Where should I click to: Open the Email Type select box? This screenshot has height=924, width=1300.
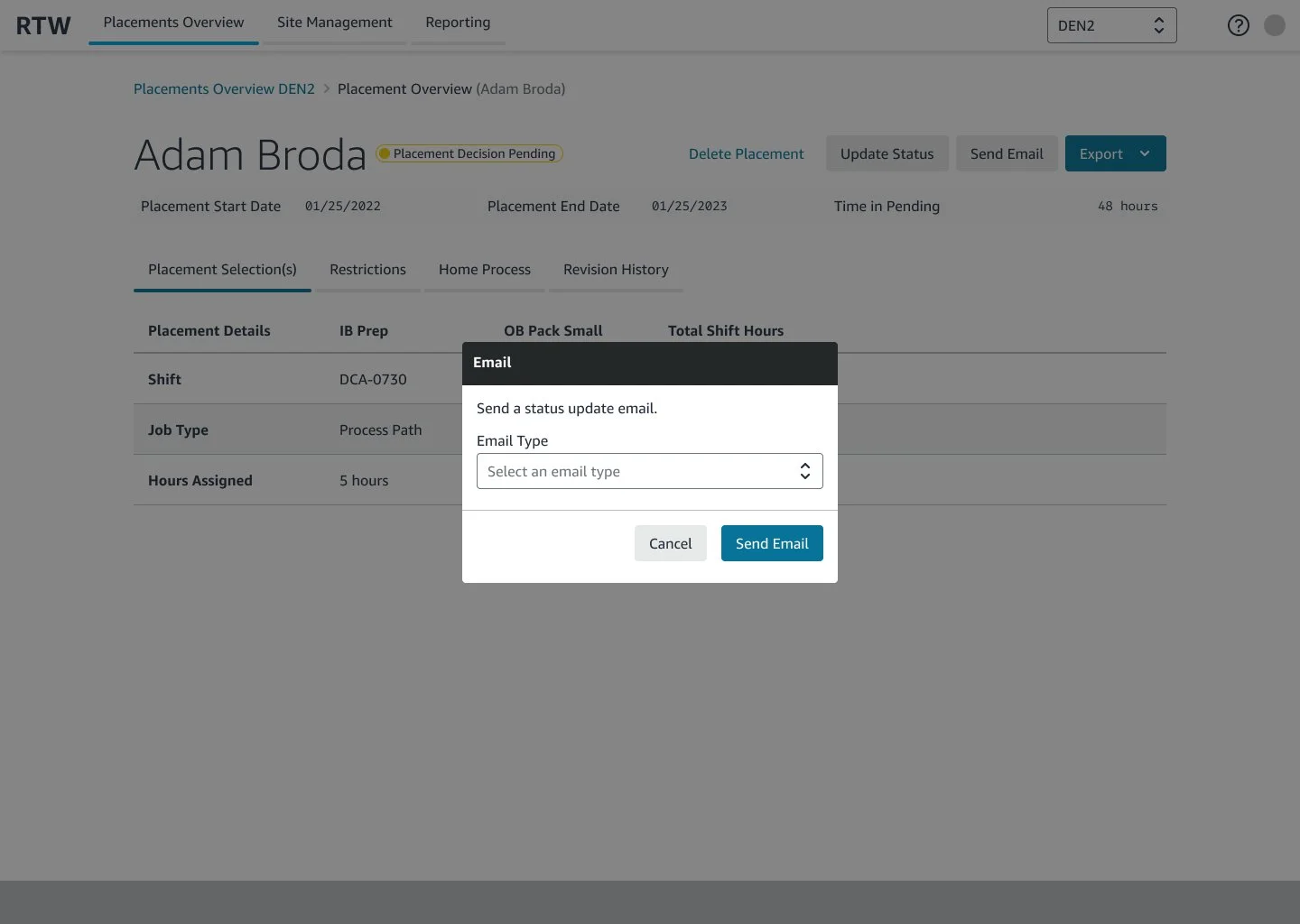point(650,471)
